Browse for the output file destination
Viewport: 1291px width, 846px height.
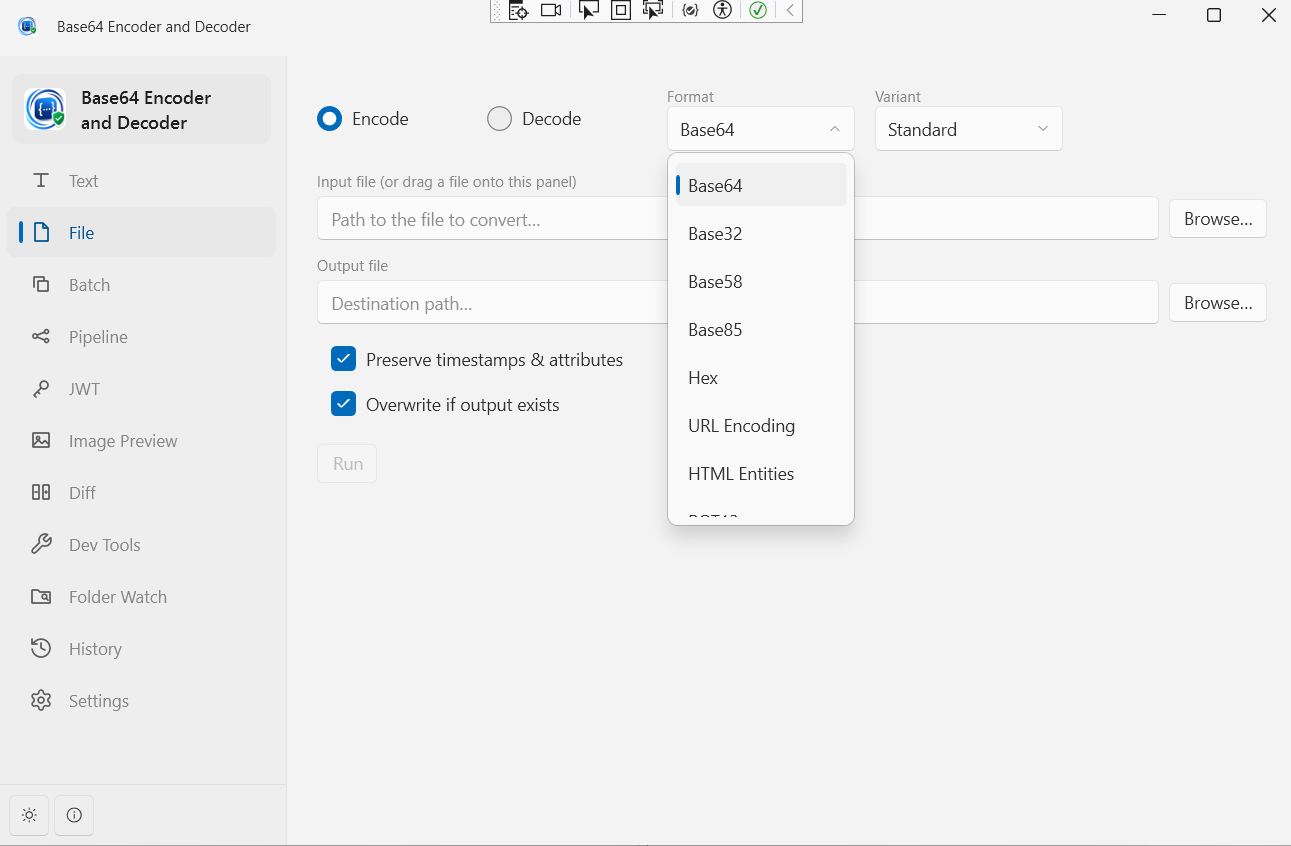click(x=1218, y=303)
